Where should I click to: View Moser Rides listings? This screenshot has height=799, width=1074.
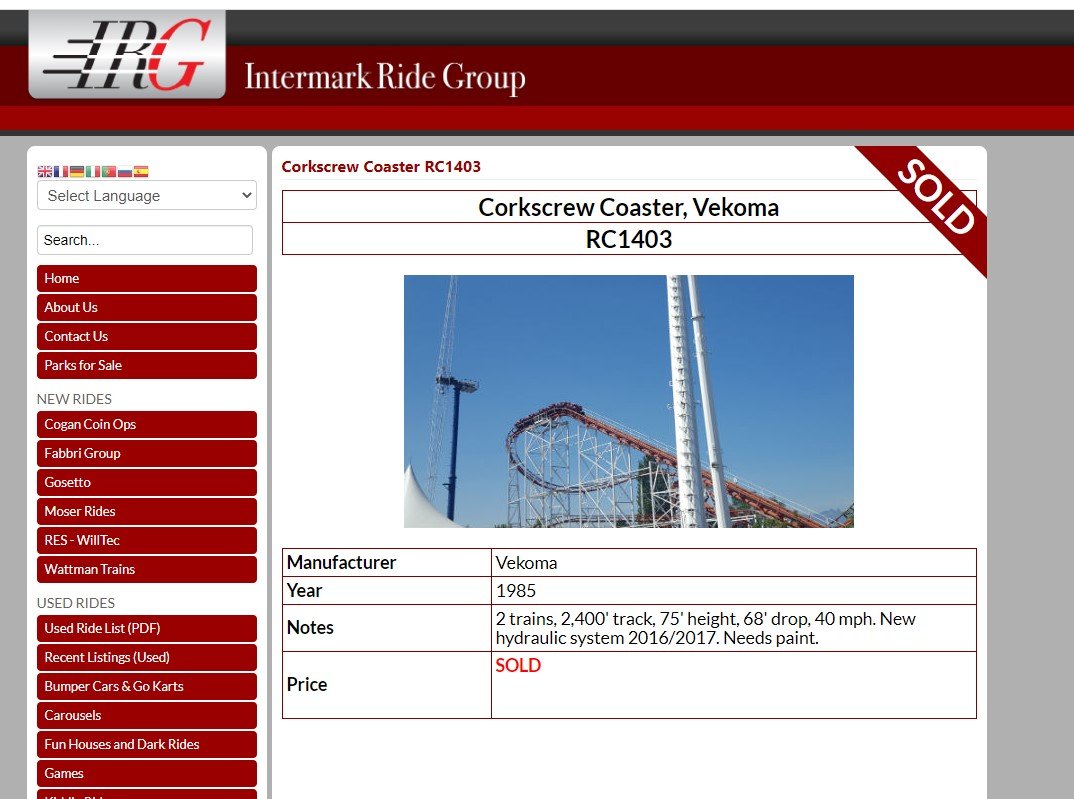[x=147, y=511]
